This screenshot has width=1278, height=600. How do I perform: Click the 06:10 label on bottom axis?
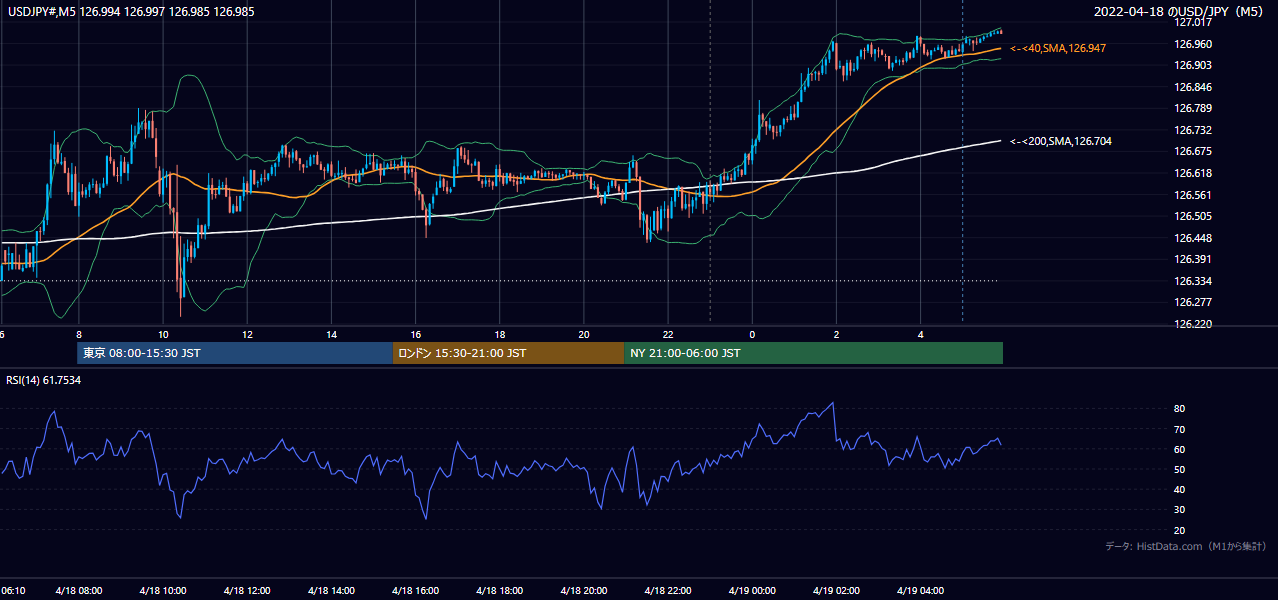coord(12,591)
